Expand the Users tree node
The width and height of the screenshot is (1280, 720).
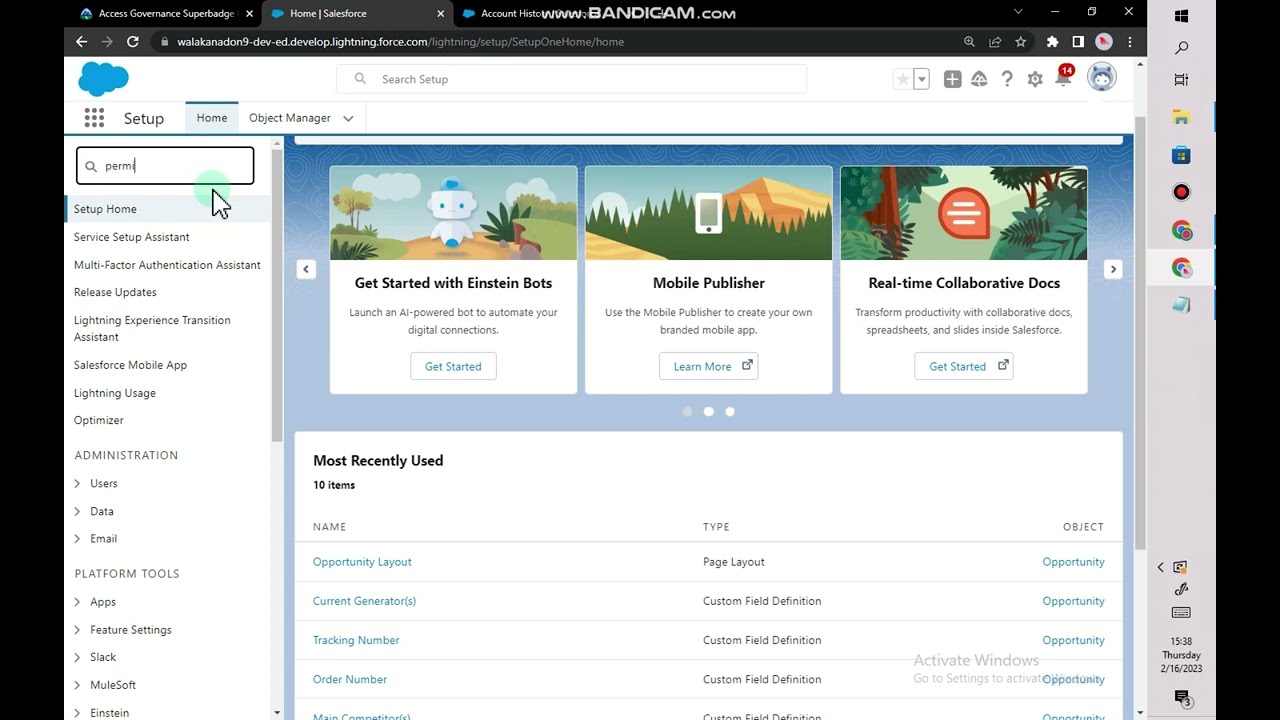(x=78, y=483)
